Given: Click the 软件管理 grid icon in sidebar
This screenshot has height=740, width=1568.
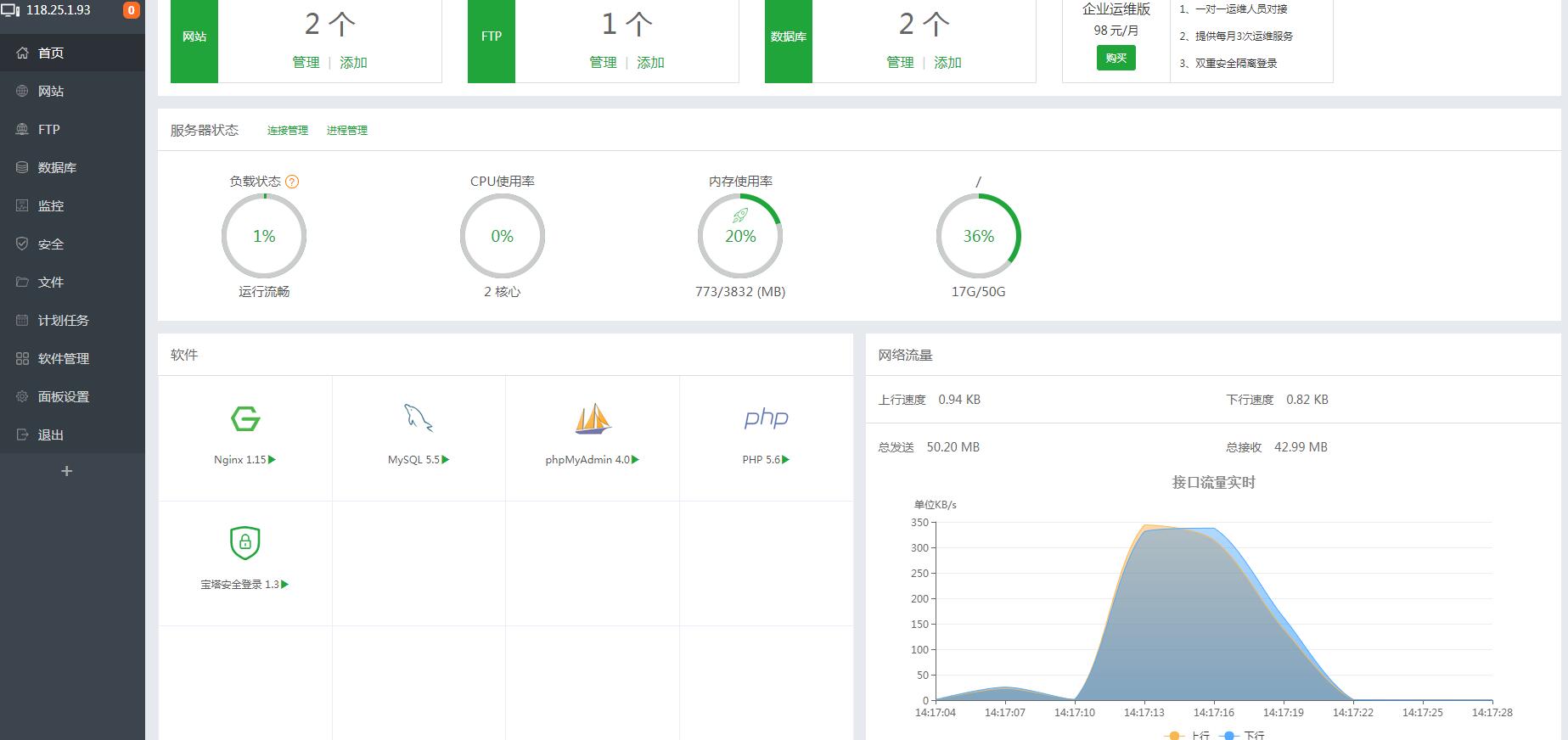Looking at the screenshot, I should (22, 358).
